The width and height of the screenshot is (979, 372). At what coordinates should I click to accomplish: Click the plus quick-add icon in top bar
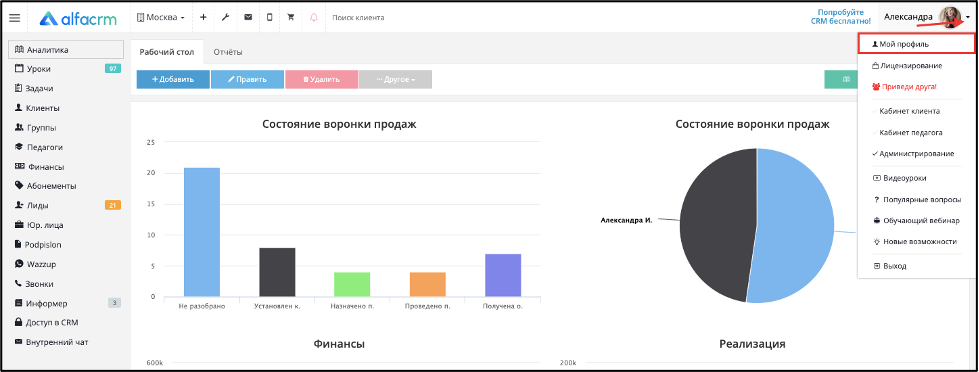(x=203, y=17)
